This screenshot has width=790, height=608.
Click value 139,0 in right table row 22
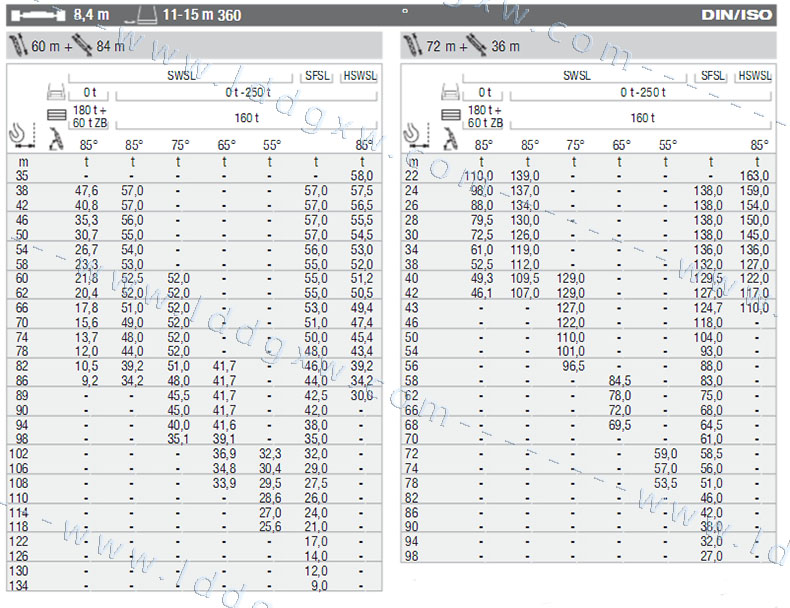point(524,176)
